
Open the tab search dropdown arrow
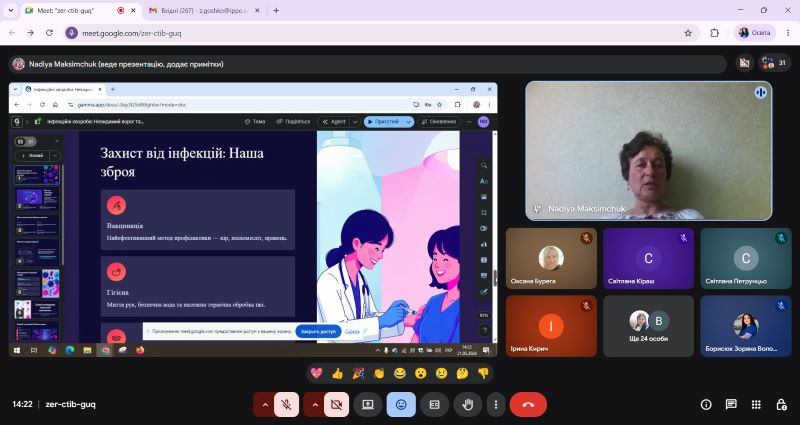[x=10, y=10]
